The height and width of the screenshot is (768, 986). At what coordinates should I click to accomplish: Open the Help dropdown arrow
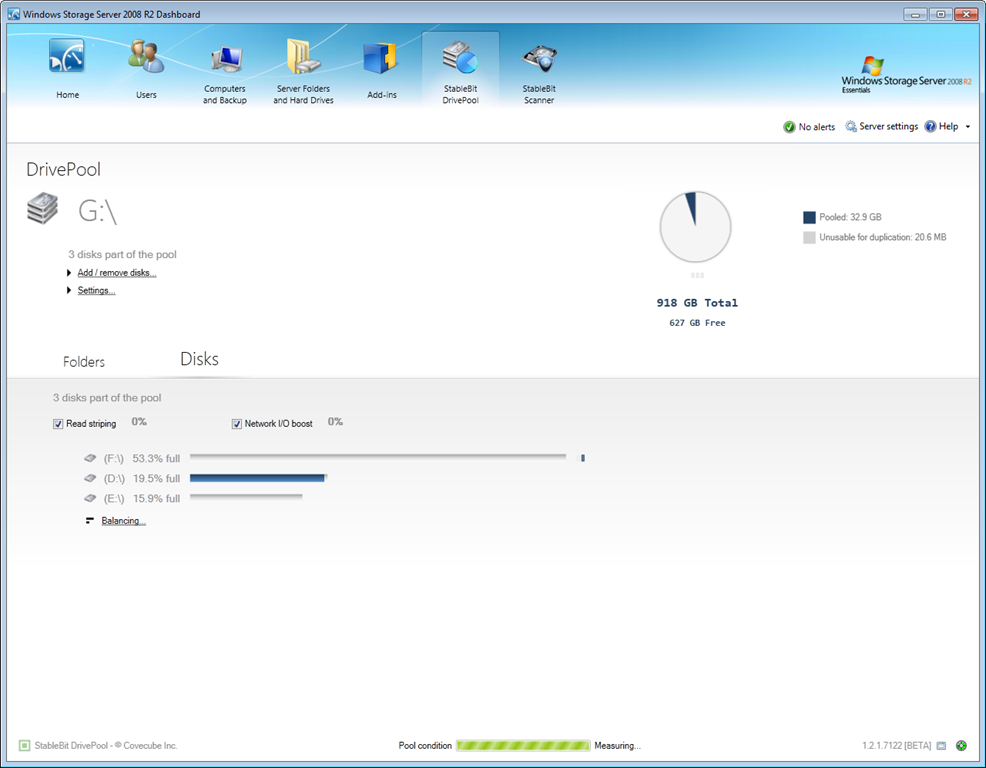pos(968,127)
